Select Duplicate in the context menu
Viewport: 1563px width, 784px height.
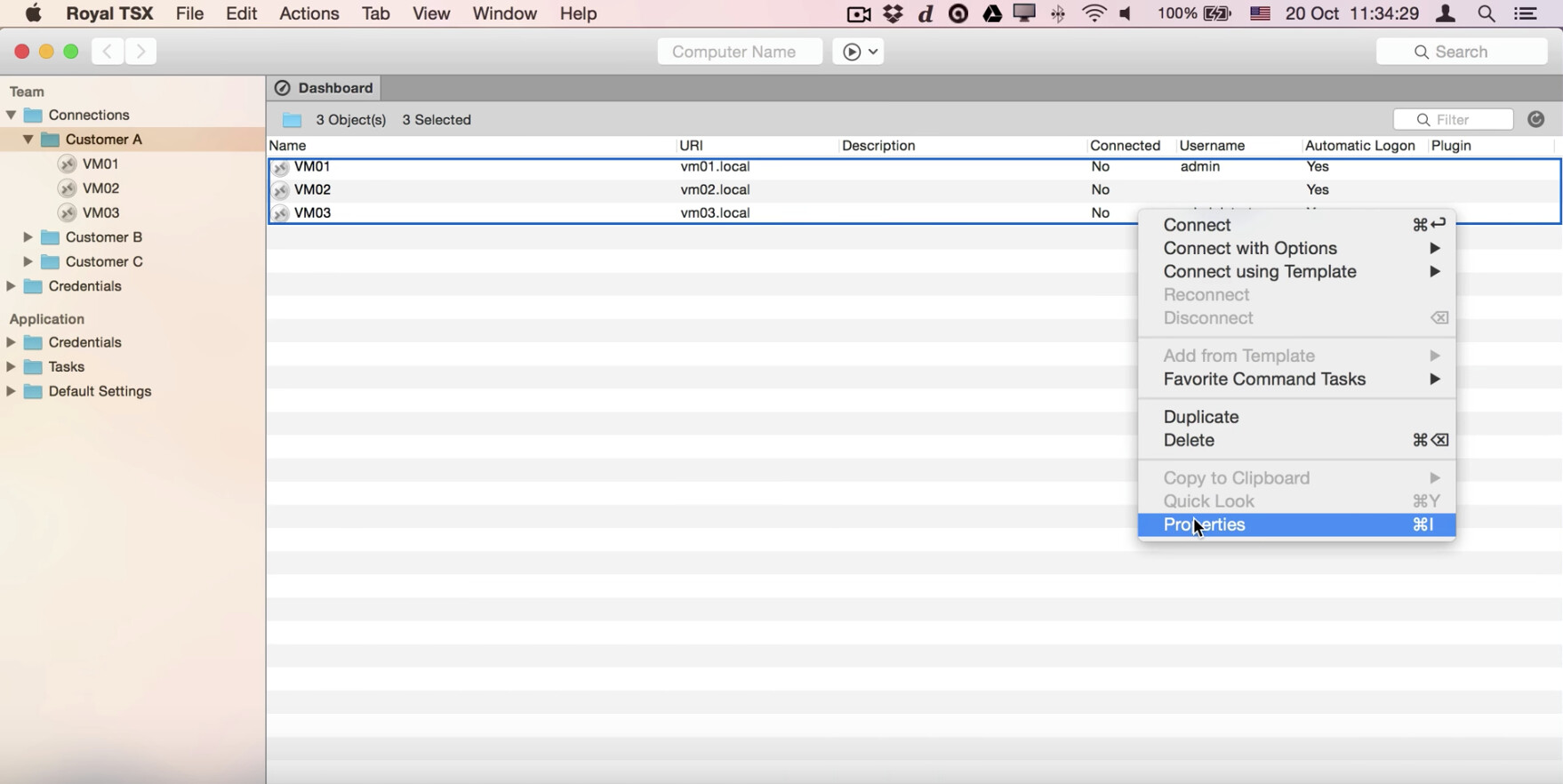tap(1201, 417)
